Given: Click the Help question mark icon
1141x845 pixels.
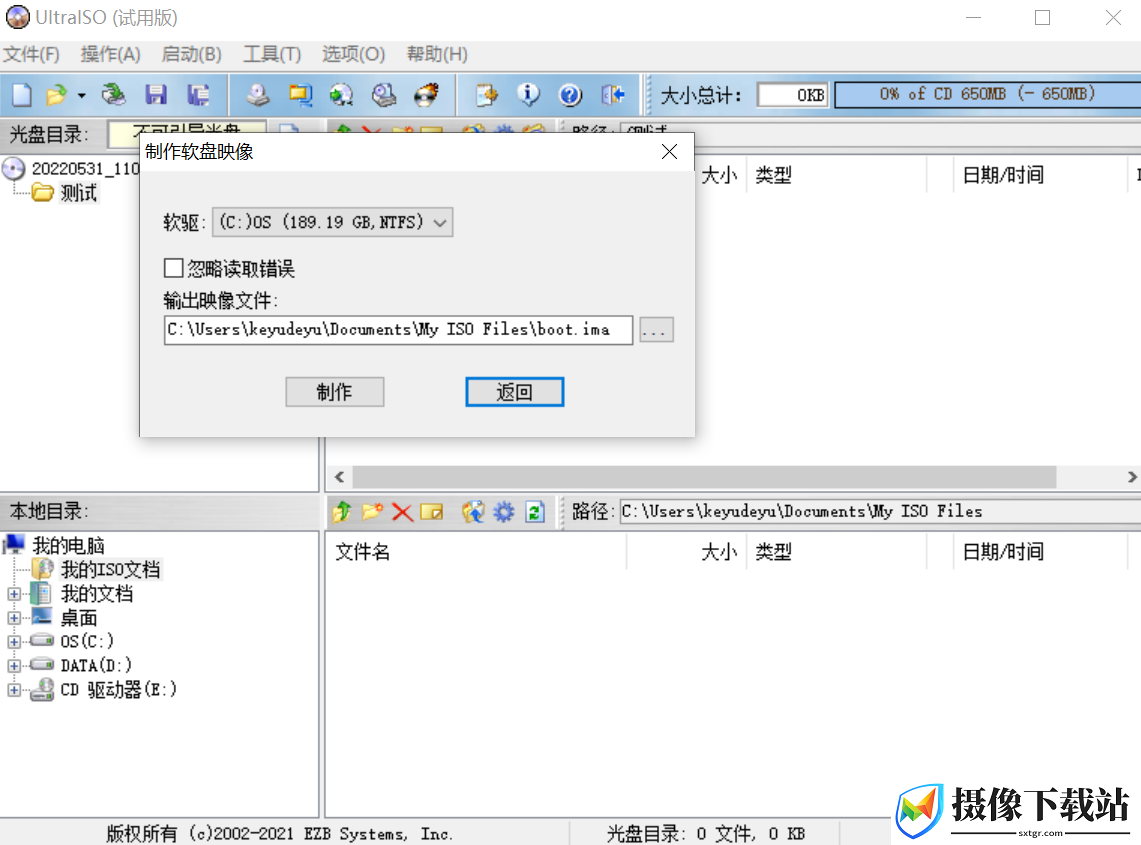Looking at the screenshot, I should point(570,95).
